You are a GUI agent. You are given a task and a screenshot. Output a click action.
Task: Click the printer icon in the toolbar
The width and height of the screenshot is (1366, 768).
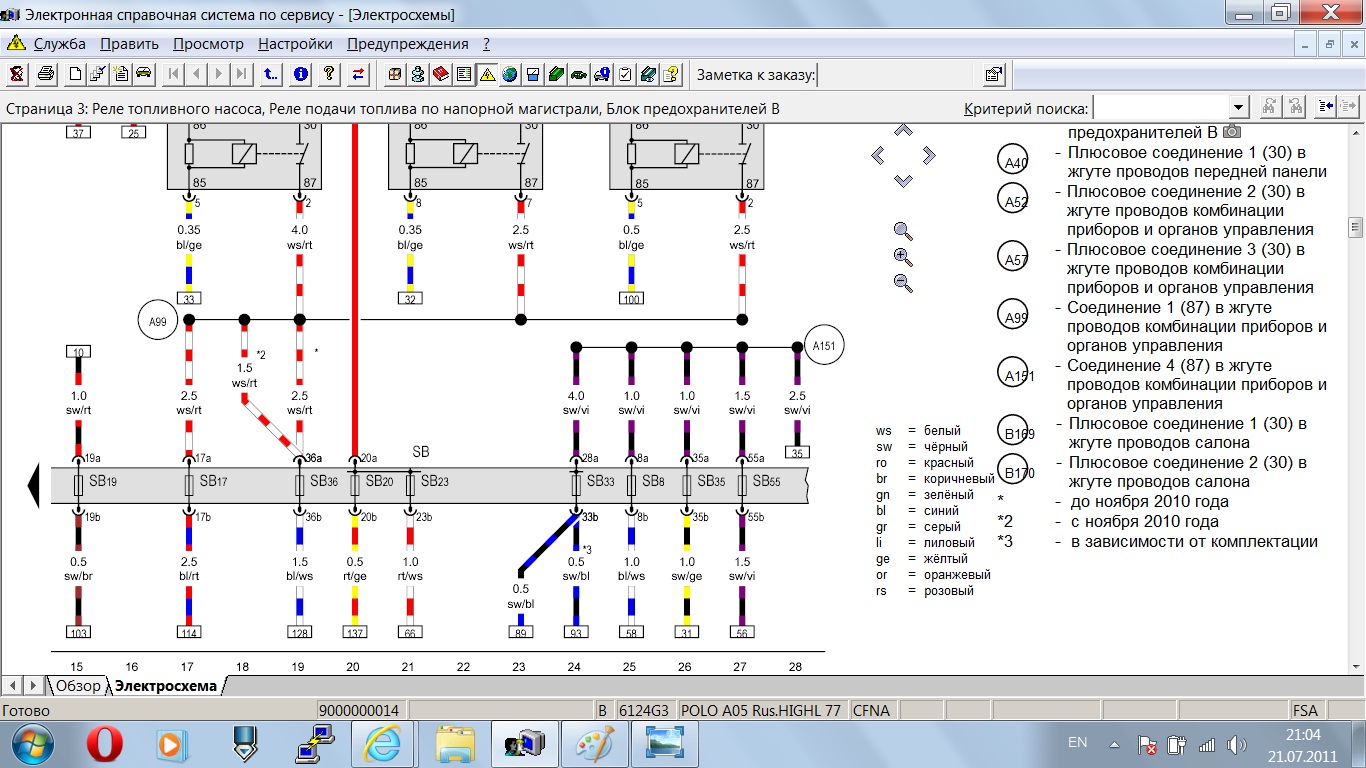[x=45, y=74]
